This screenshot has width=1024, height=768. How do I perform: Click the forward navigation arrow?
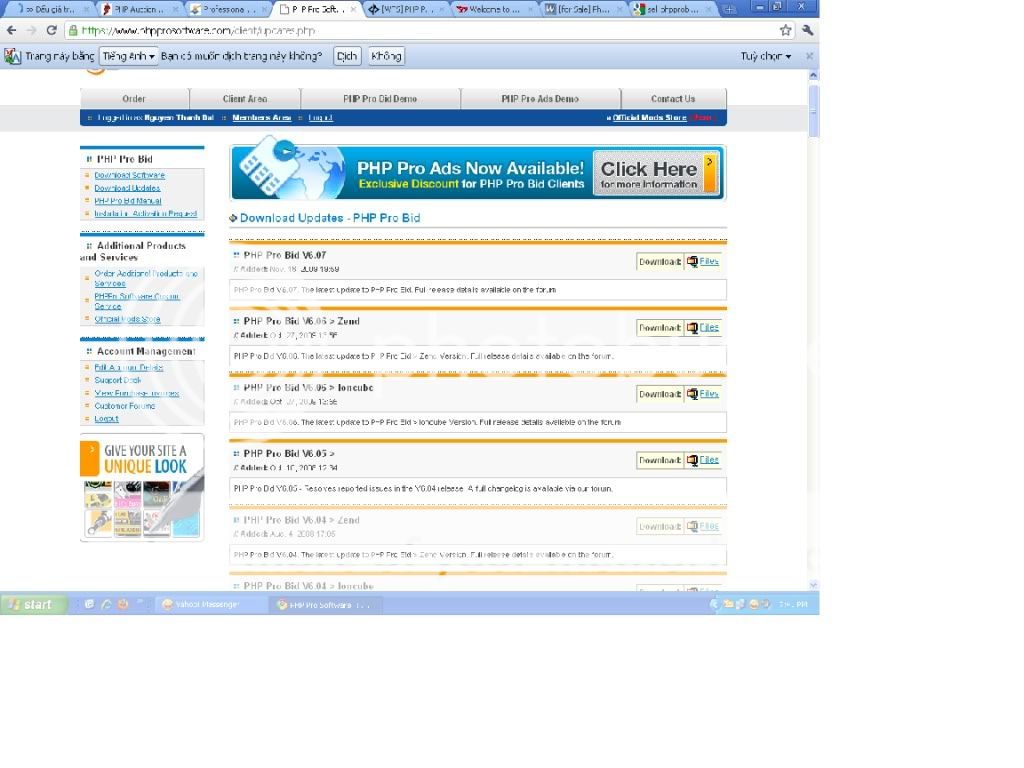(x=31, y=31)
